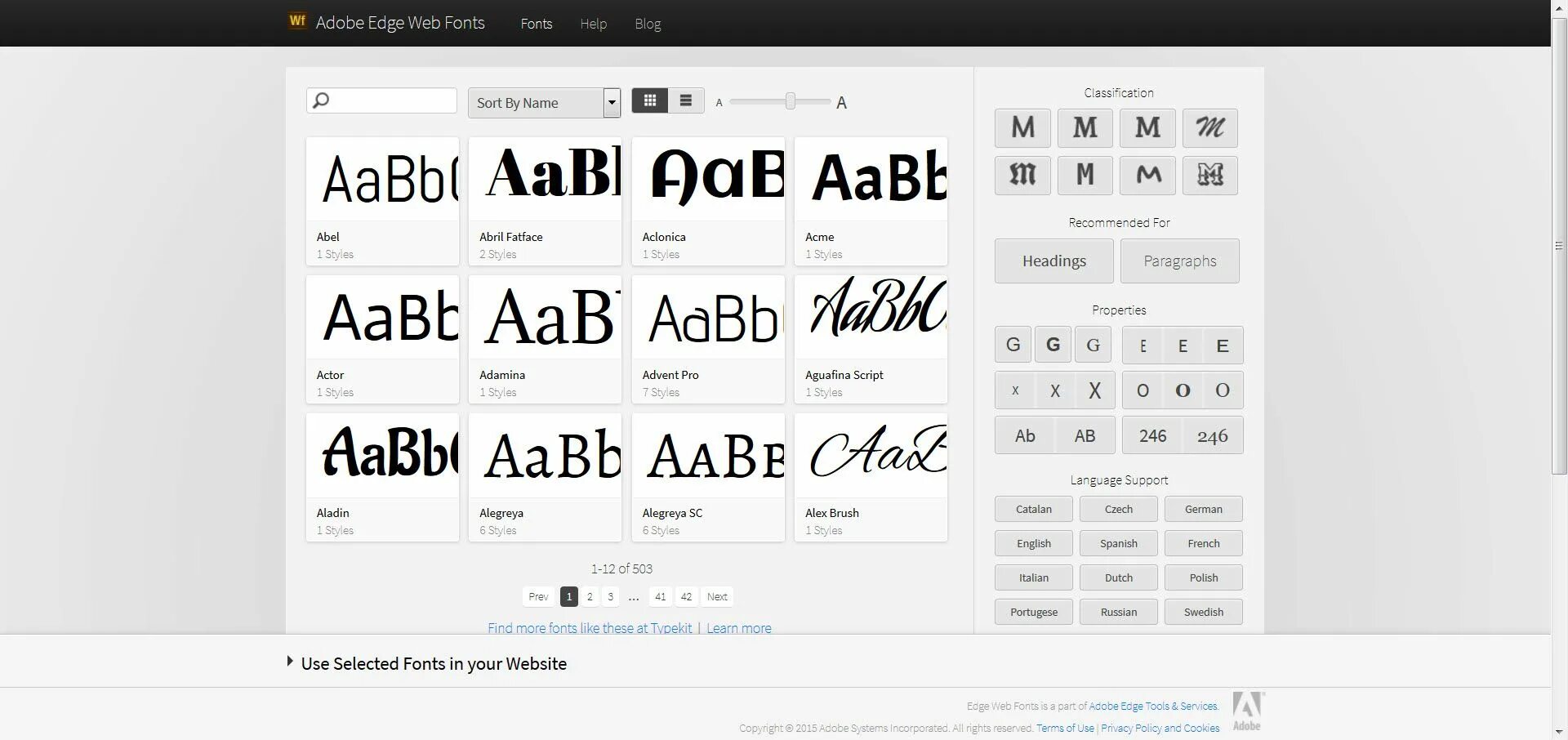Select the Alex Brush font card
Screen dimensions: 1568x740
pyautogui.click(x=871, y=477)
